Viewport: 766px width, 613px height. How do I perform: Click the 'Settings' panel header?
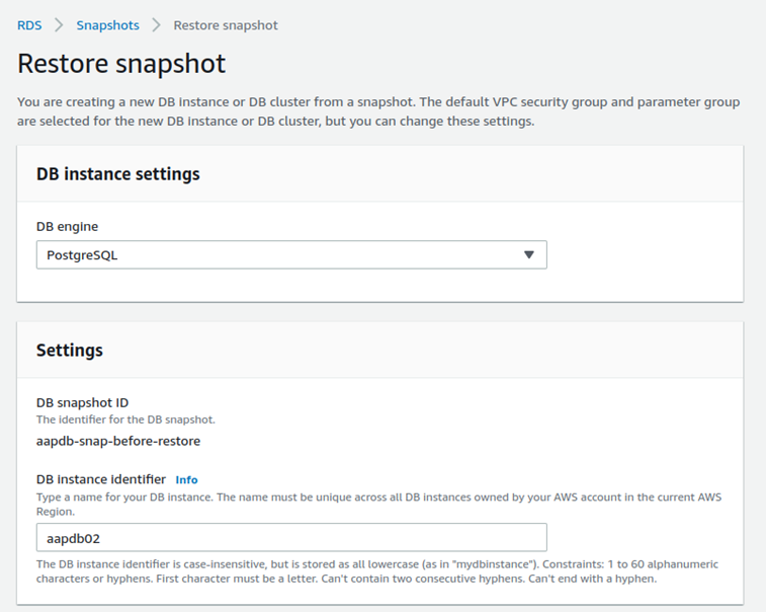70,350
